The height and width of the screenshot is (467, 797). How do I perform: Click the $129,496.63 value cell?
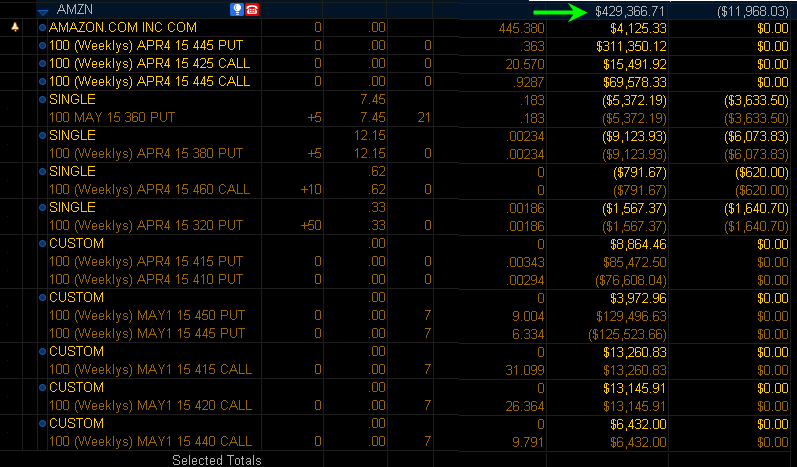point(631,316)
